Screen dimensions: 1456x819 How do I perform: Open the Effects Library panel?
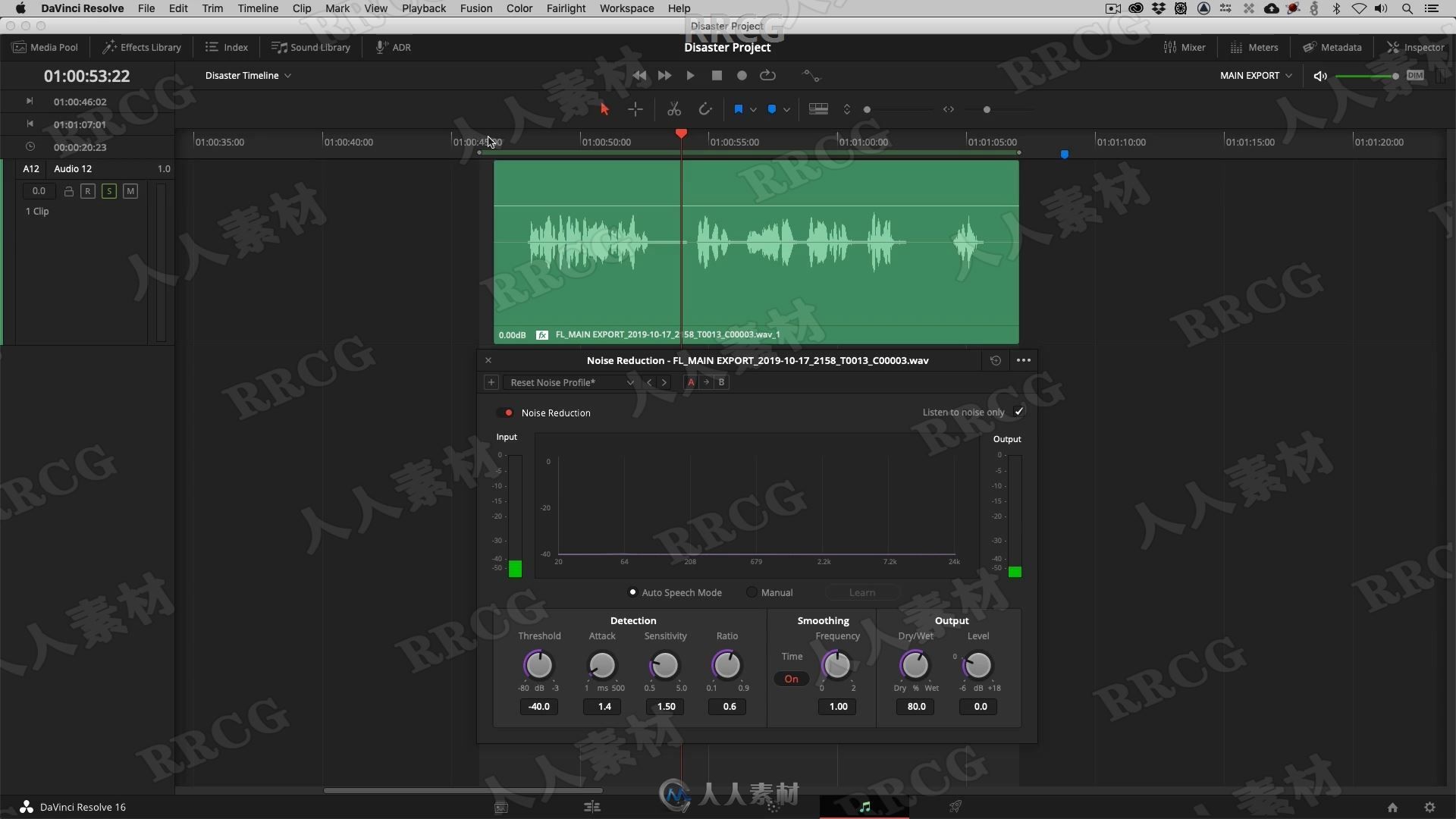[142, 47]
